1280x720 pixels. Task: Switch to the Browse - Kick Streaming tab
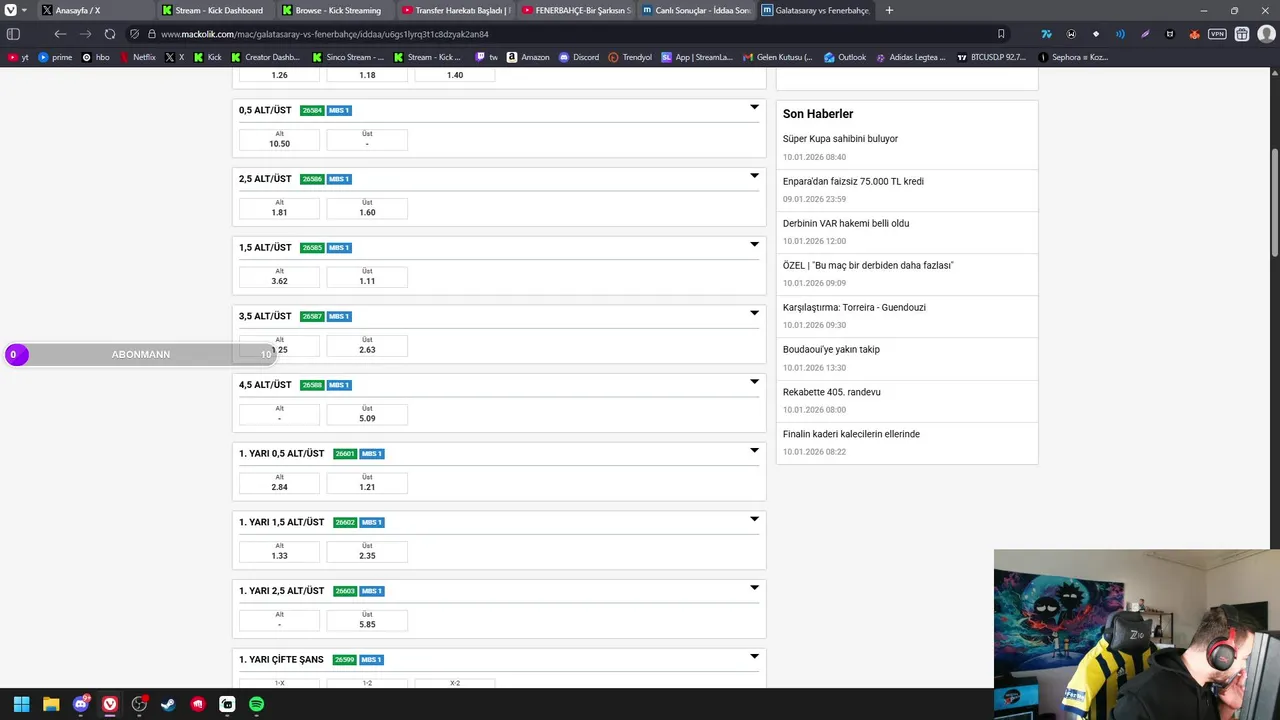(x=335, y=10)
